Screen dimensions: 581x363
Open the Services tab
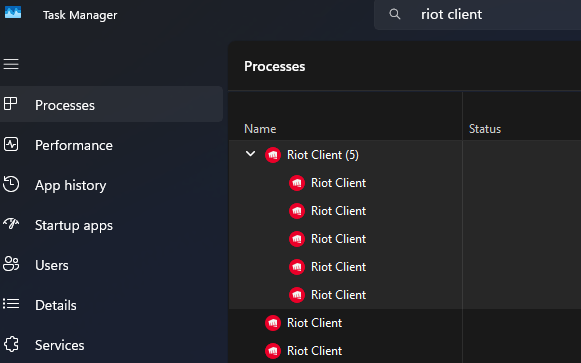click(112, 345)
